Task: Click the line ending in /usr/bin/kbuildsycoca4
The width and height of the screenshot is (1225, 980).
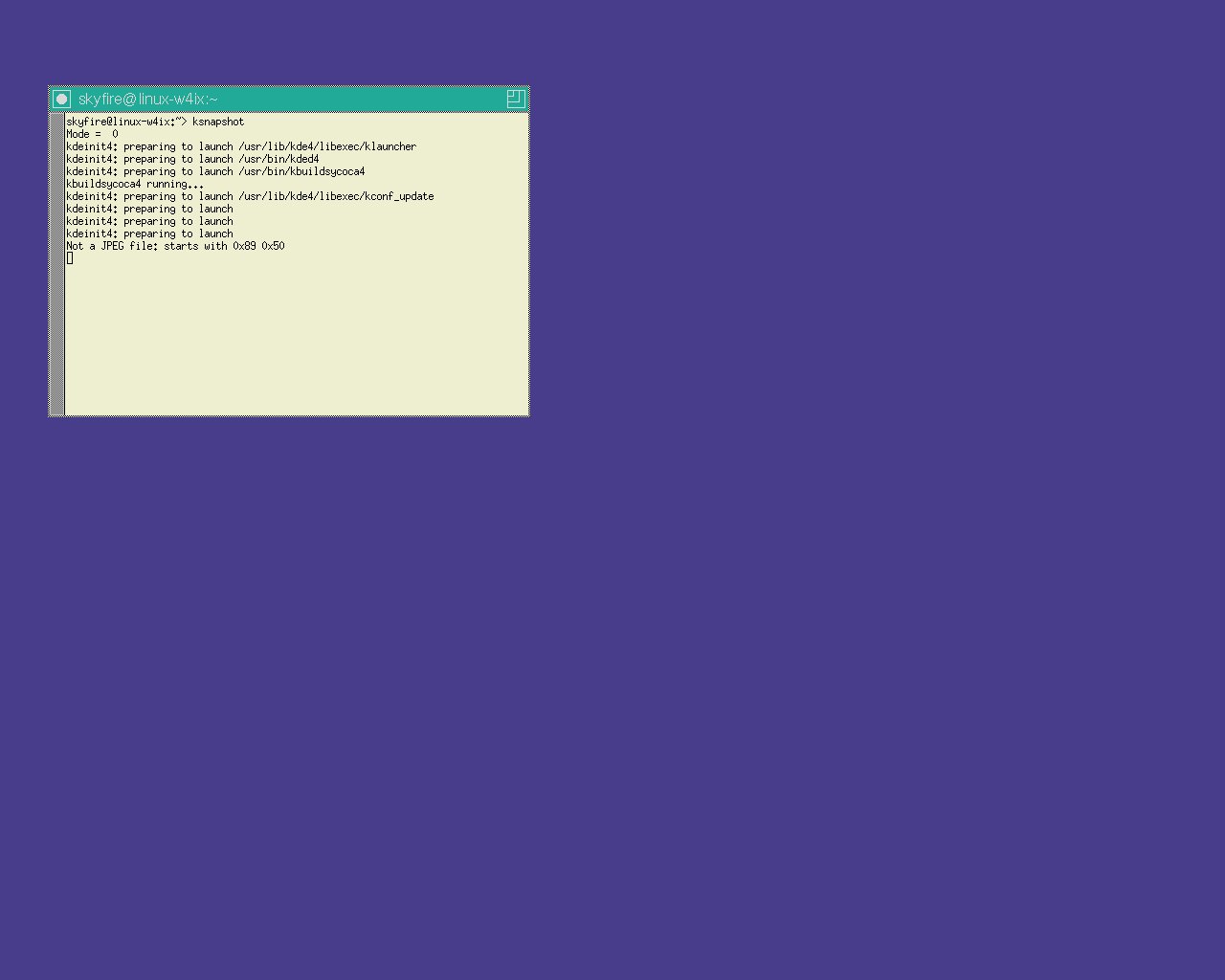Action: [x=215, y=171]
